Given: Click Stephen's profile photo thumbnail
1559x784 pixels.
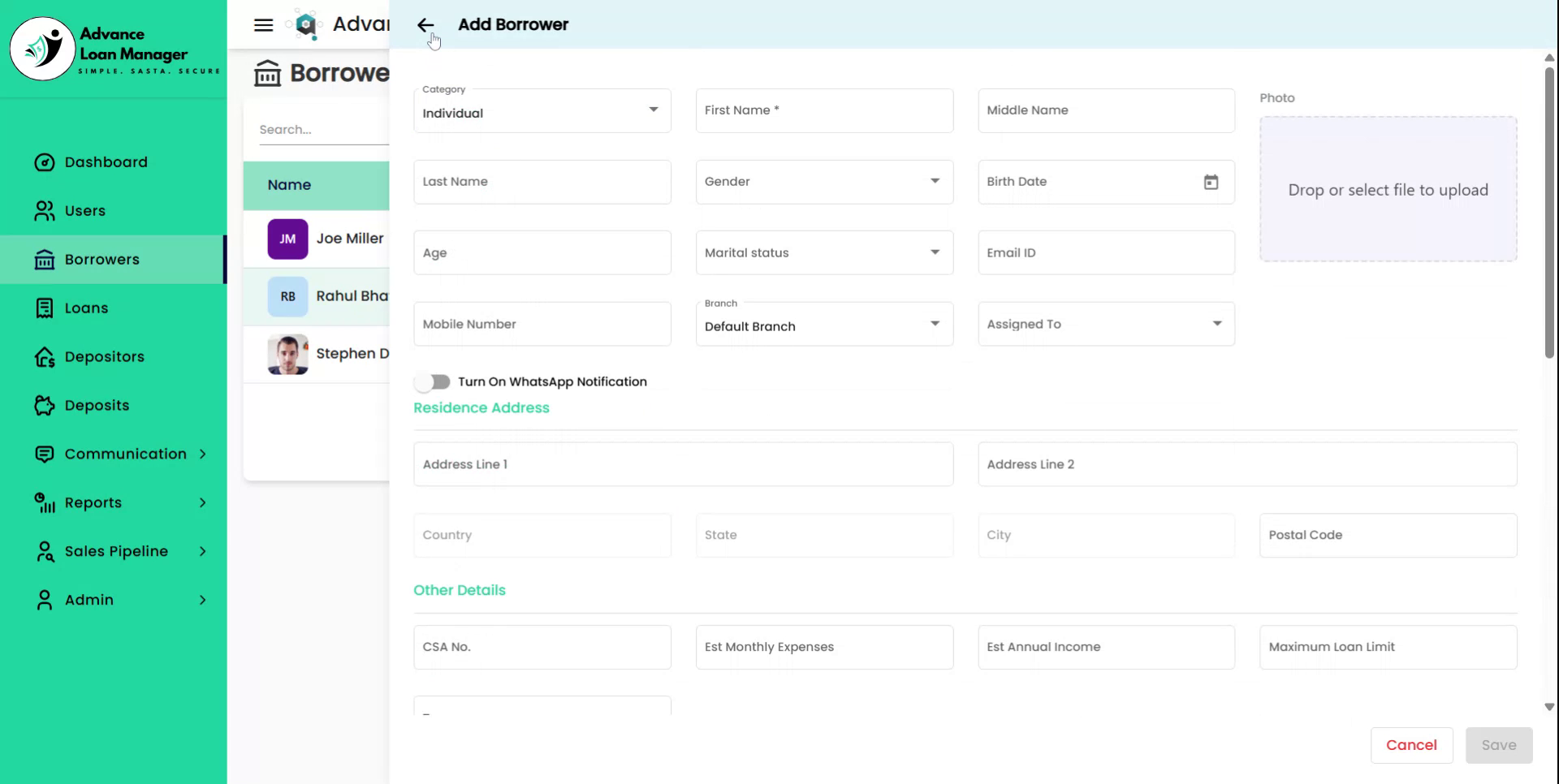Looking at the screenshot, I should pyautogui.click(x=287, y=354).
